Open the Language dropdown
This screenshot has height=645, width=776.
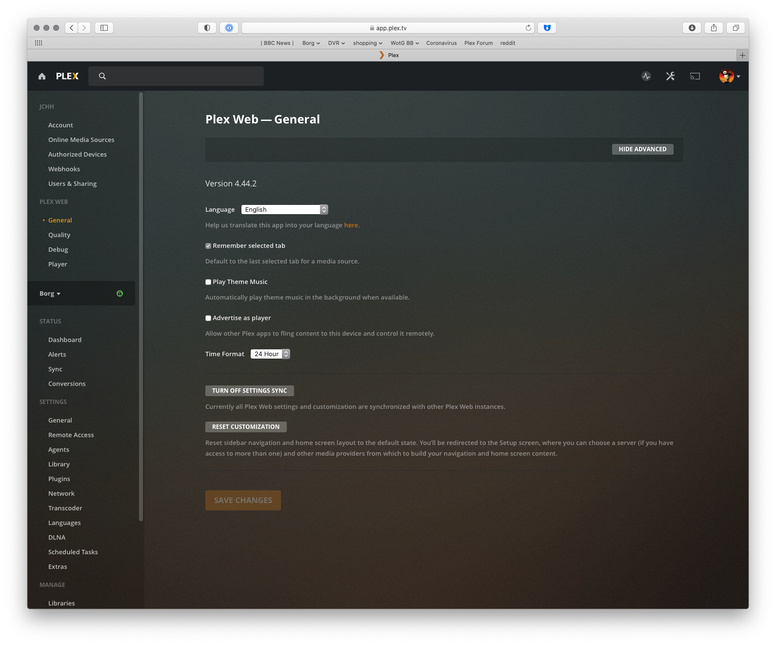pyautogui.click(x=285, y=209)
